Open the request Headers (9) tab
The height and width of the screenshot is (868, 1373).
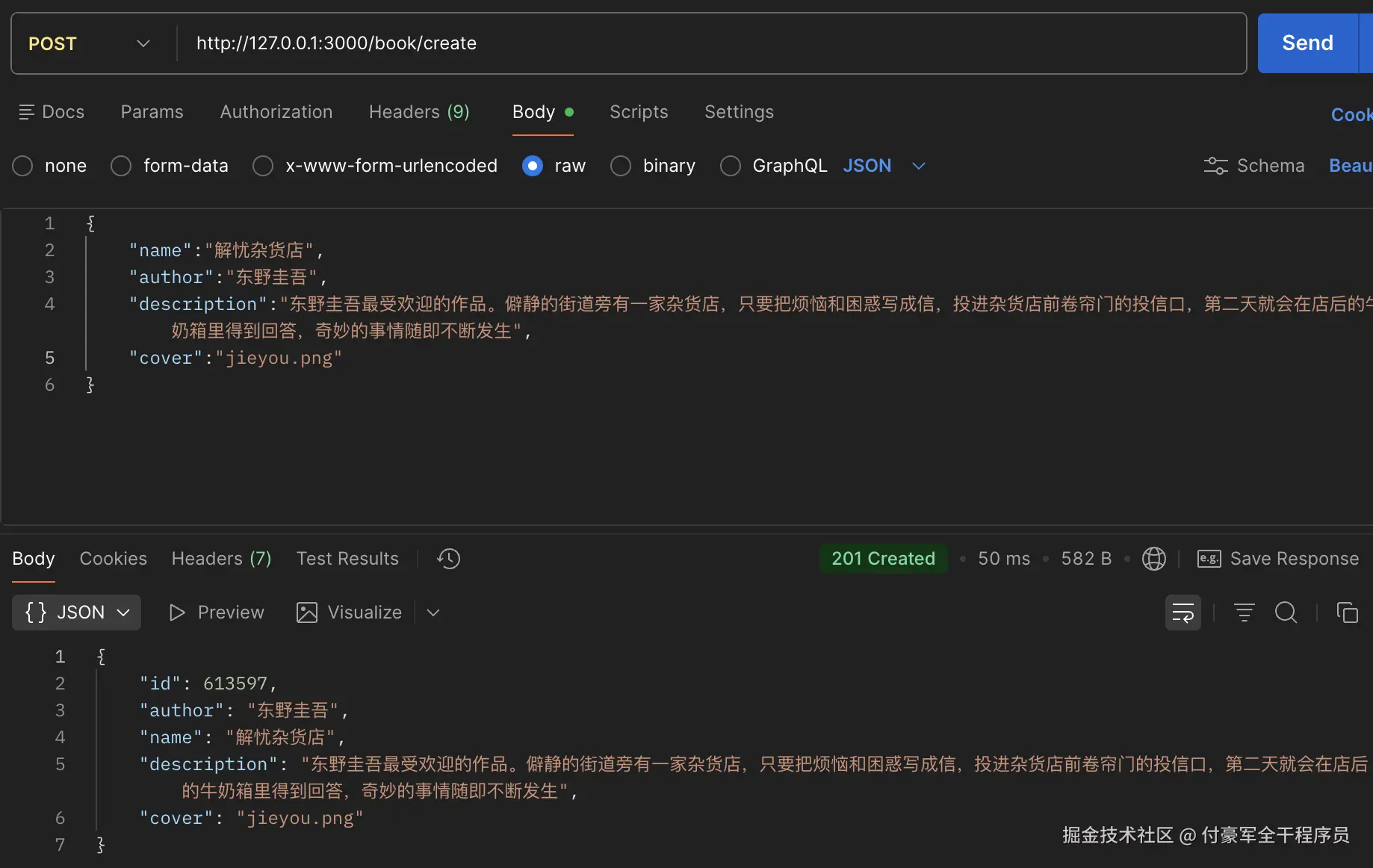pyautogui.click(x=419, y=112)
